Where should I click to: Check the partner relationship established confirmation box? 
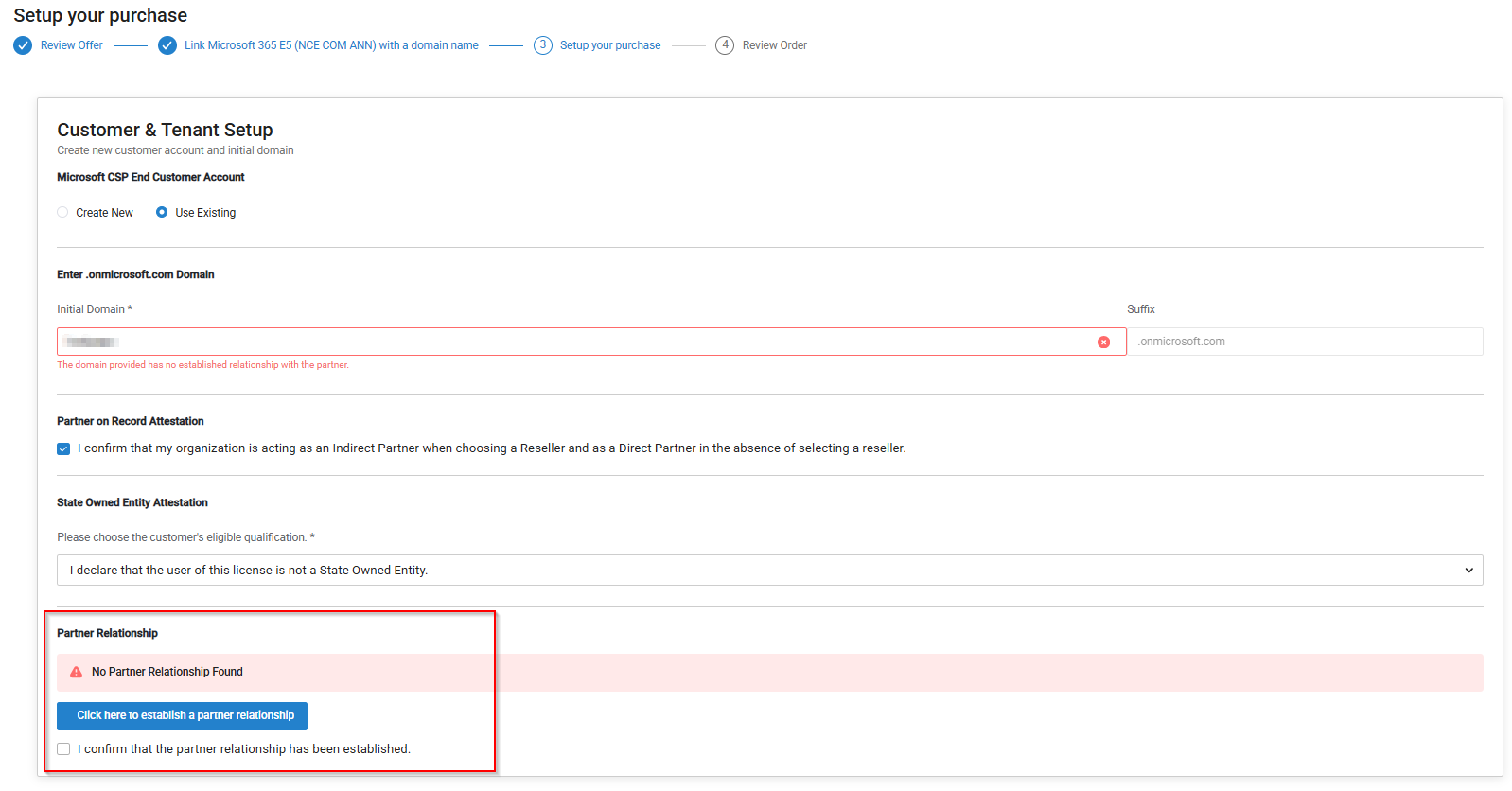tap(63, 749)
